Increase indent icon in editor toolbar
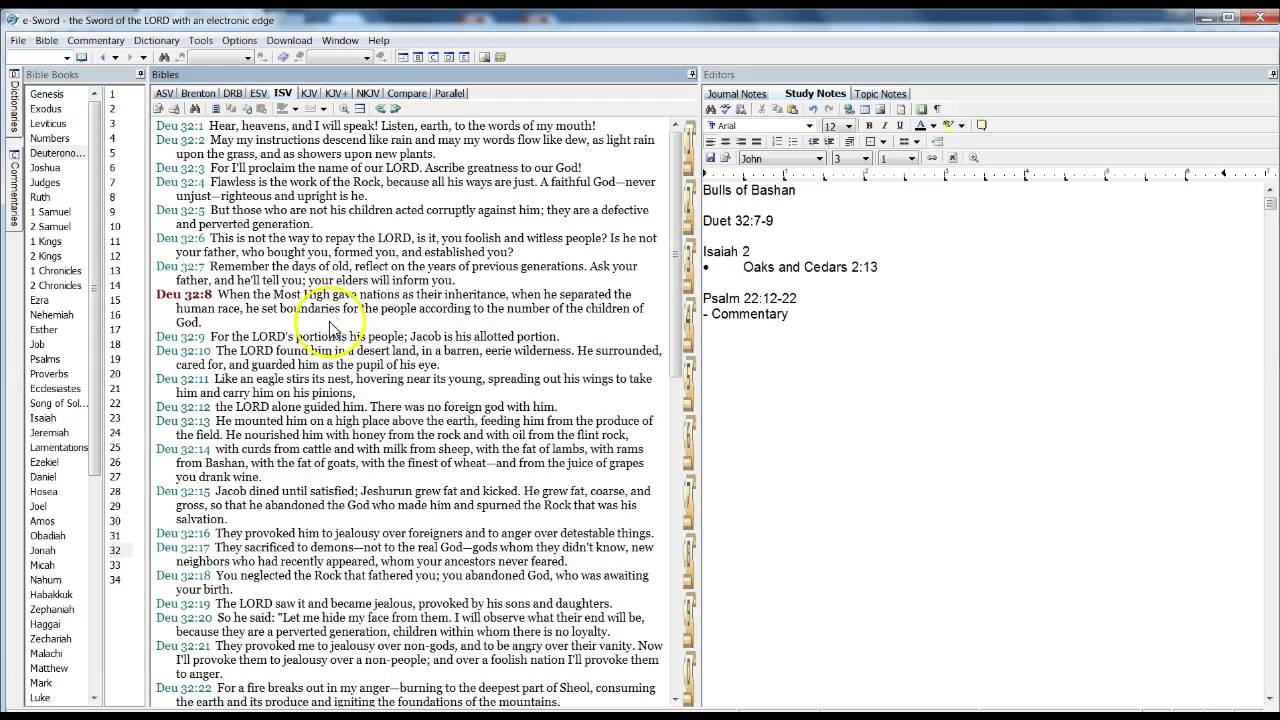The width and height of the screenshot is (1280, 720). 829,141
